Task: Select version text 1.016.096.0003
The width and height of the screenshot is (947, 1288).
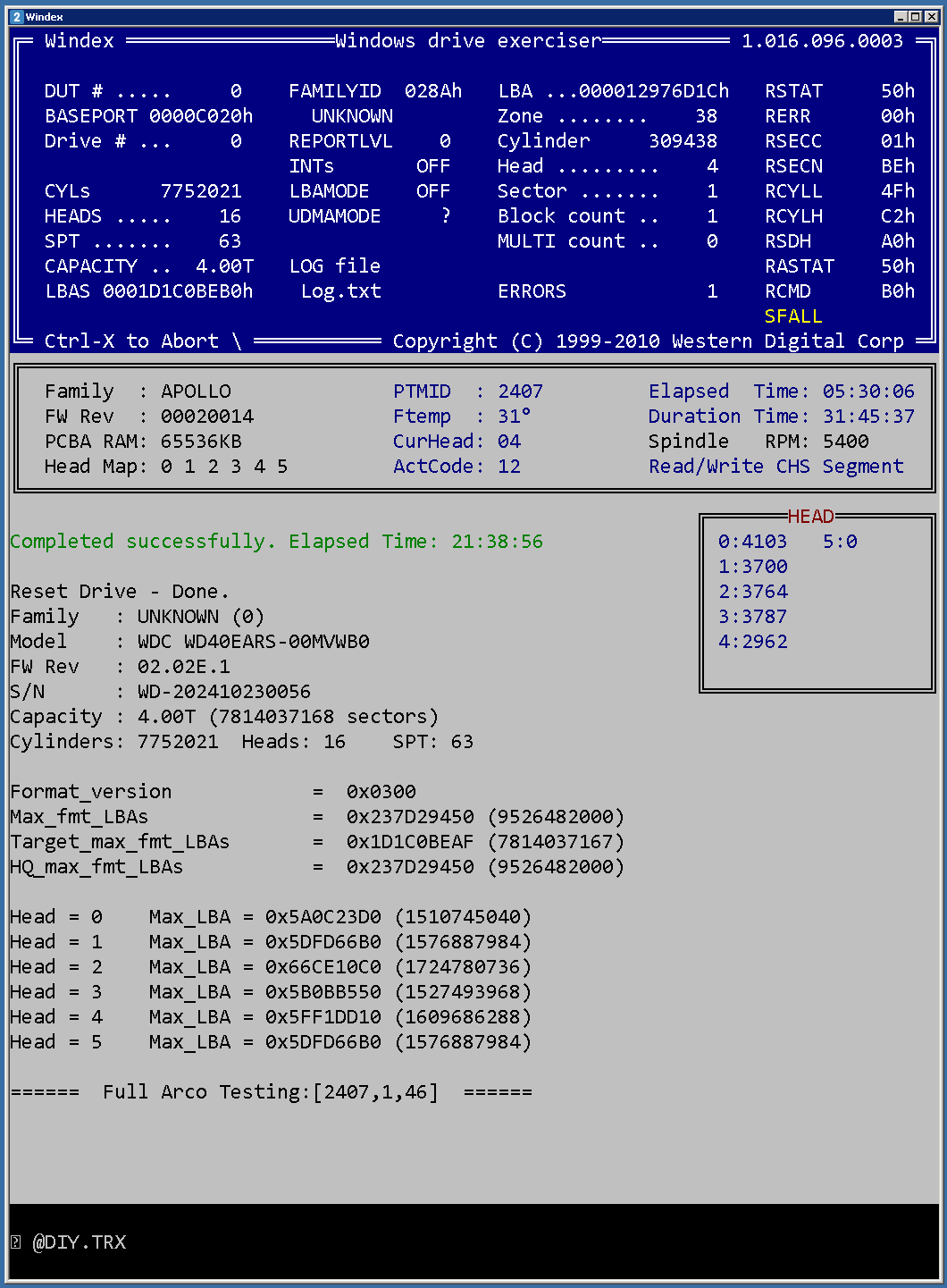Action: [x=823, y=41]
